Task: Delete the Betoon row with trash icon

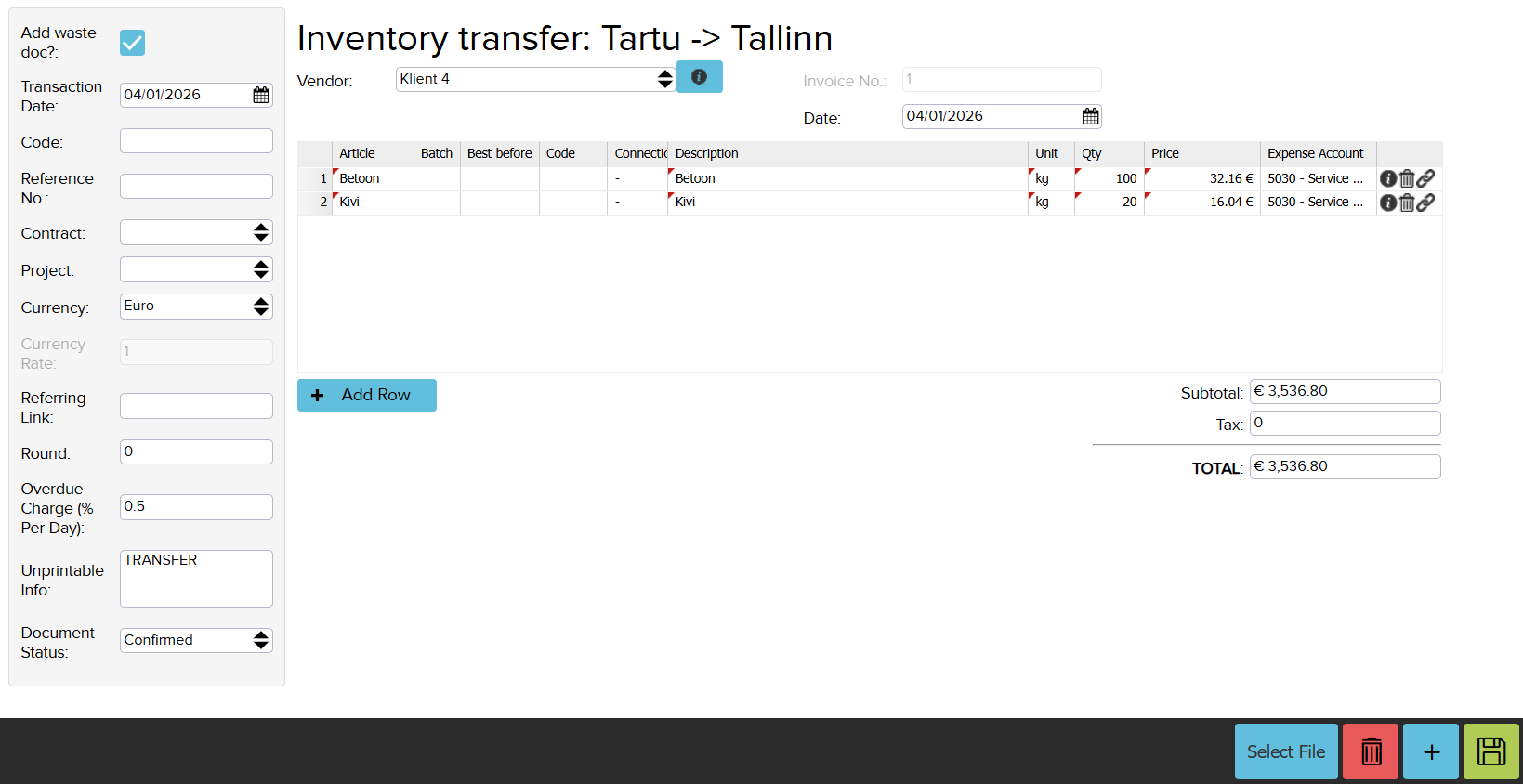Action: pos(1407,178)
